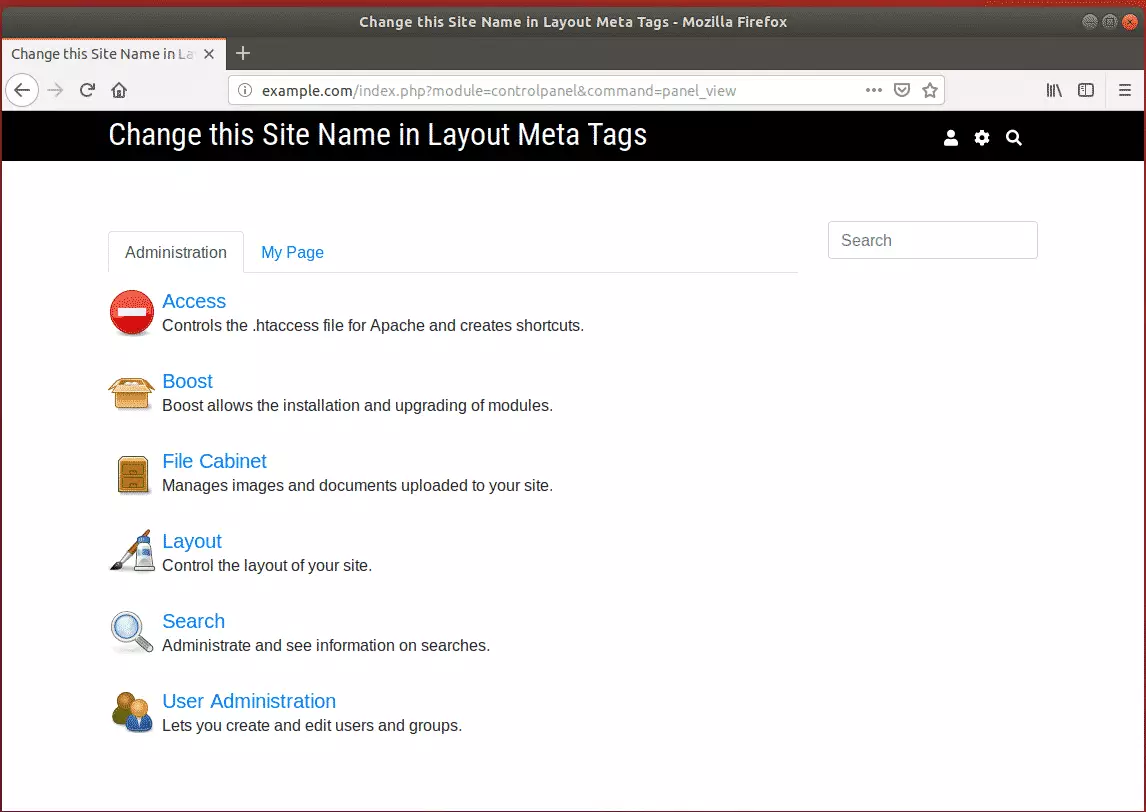Viewport: 1146px width, 812px height.
Task: Click the browser forward arrow
Action: [x=55, y=91]
